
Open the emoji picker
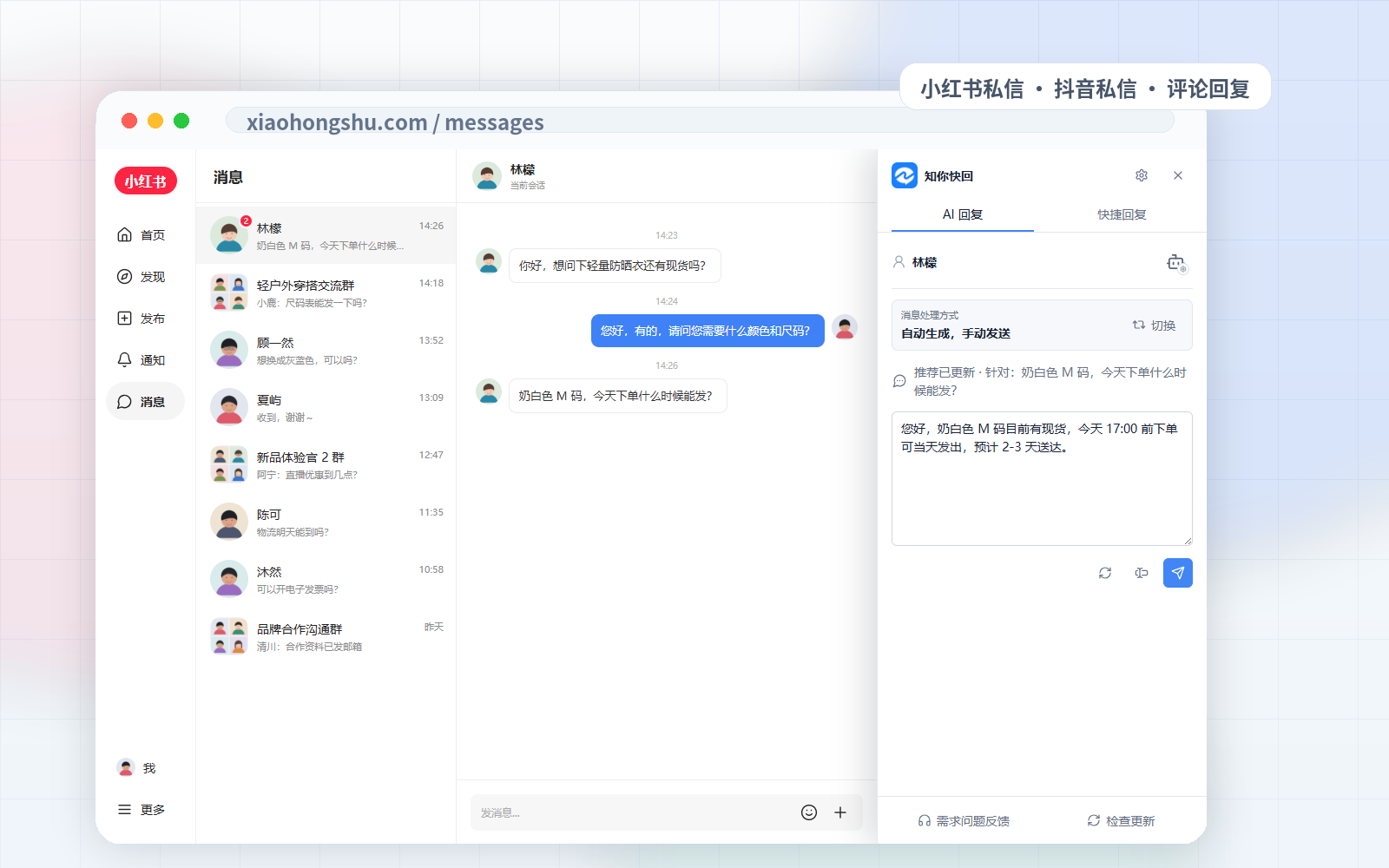tap(809, 812)
